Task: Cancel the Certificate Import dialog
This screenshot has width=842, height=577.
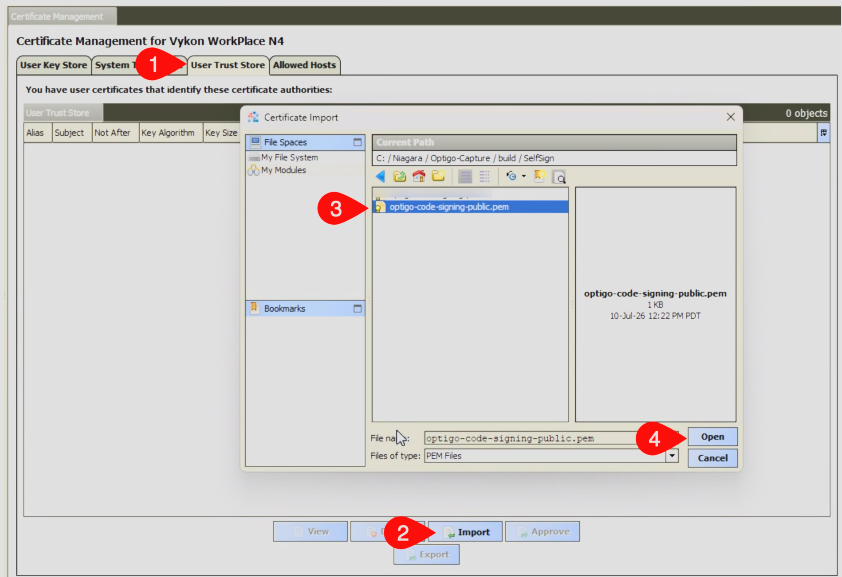Action: [712, 458]
